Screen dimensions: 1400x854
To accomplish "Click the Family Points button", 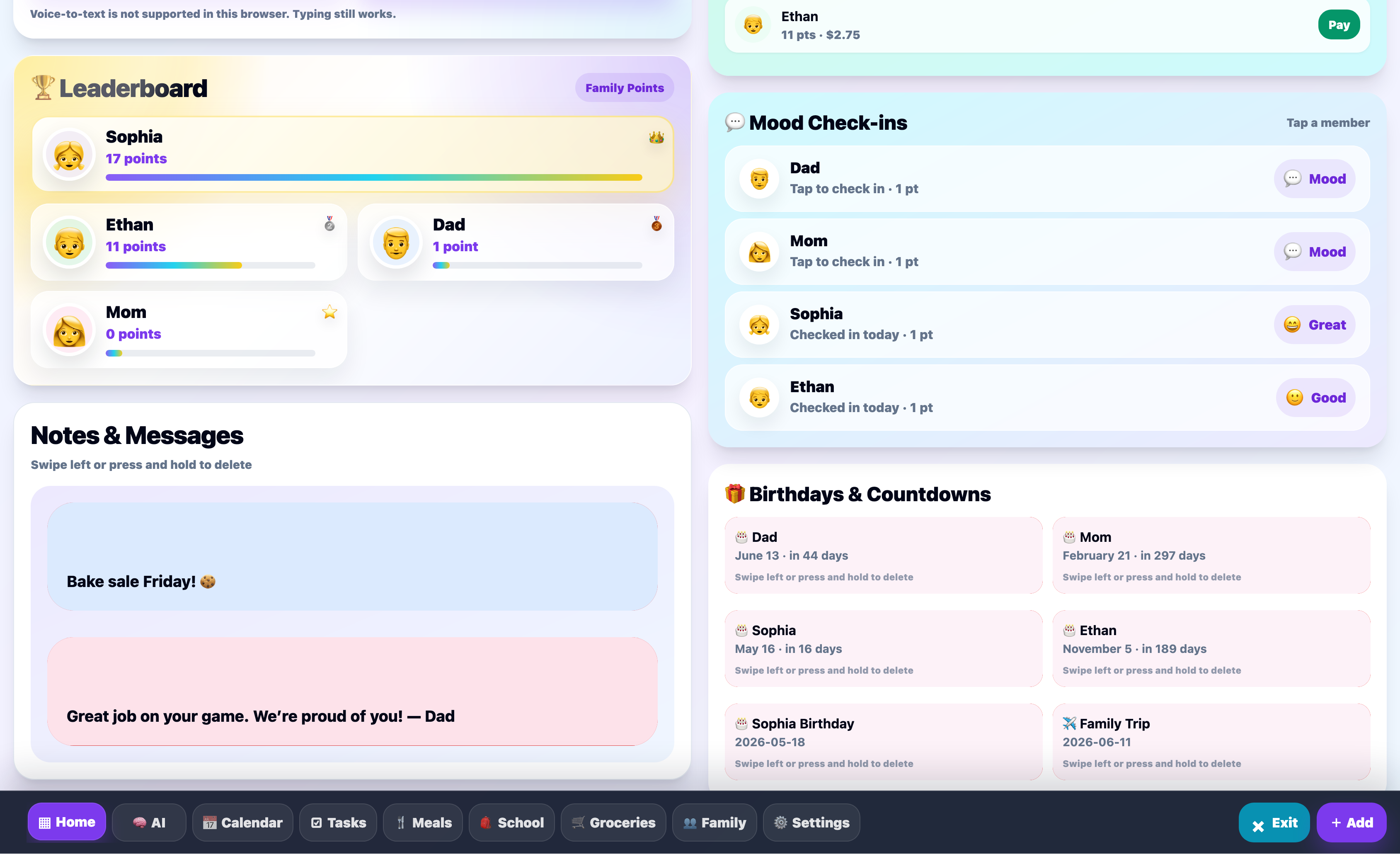I will [x=625, y=87].
